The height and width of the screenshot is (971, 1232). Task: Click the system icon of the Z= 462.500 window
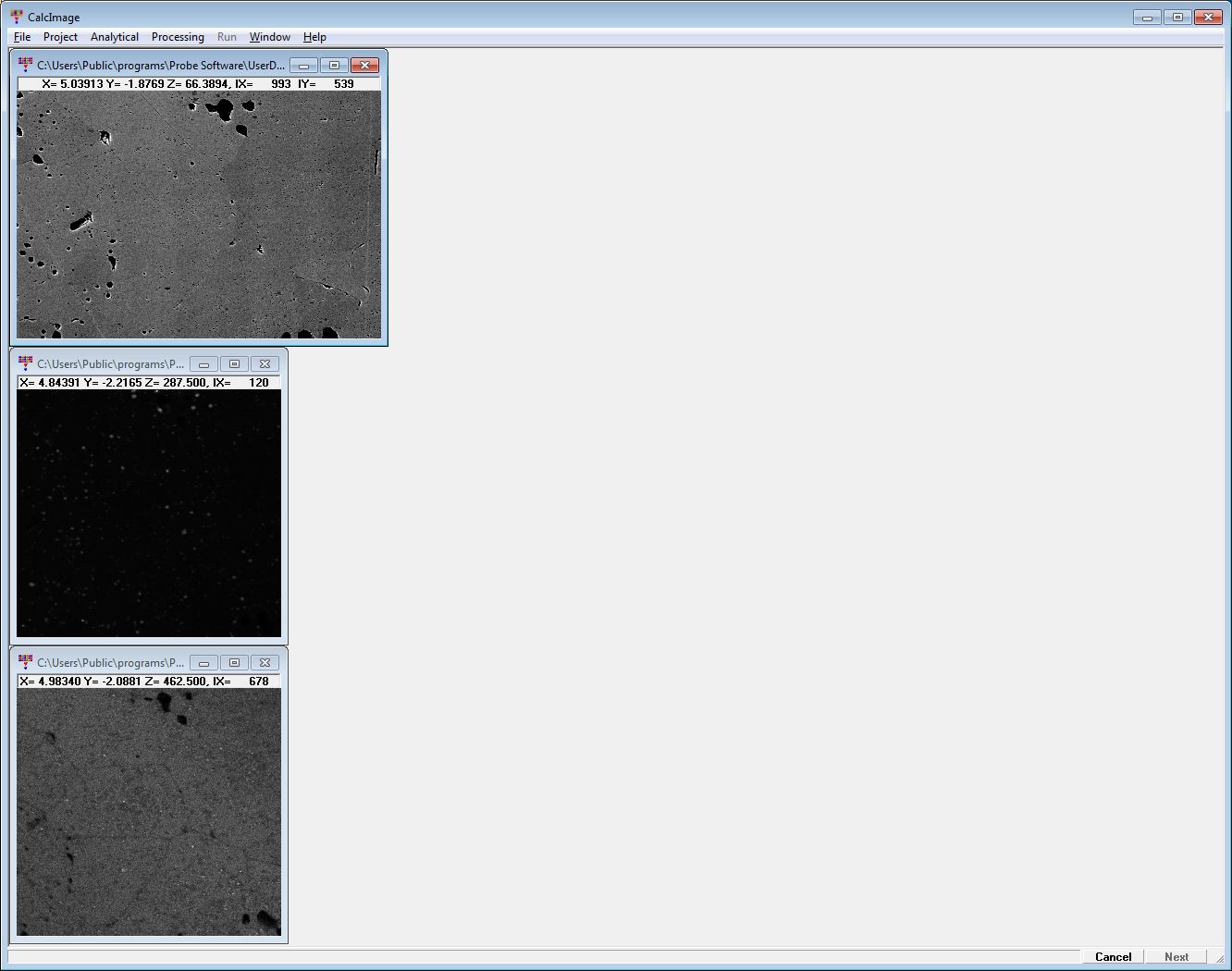(x=25, y=662)
